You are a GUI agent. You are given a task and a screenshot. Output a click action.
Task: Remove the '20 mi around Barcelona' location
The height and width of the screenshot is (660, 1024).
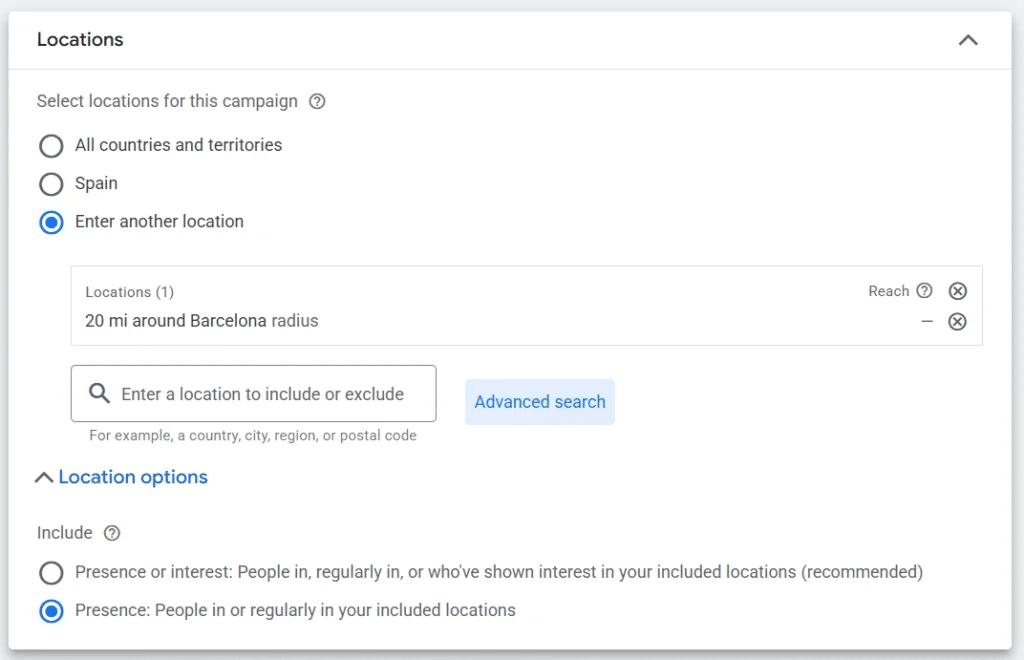pyautogui.click(x=957, y=322)
